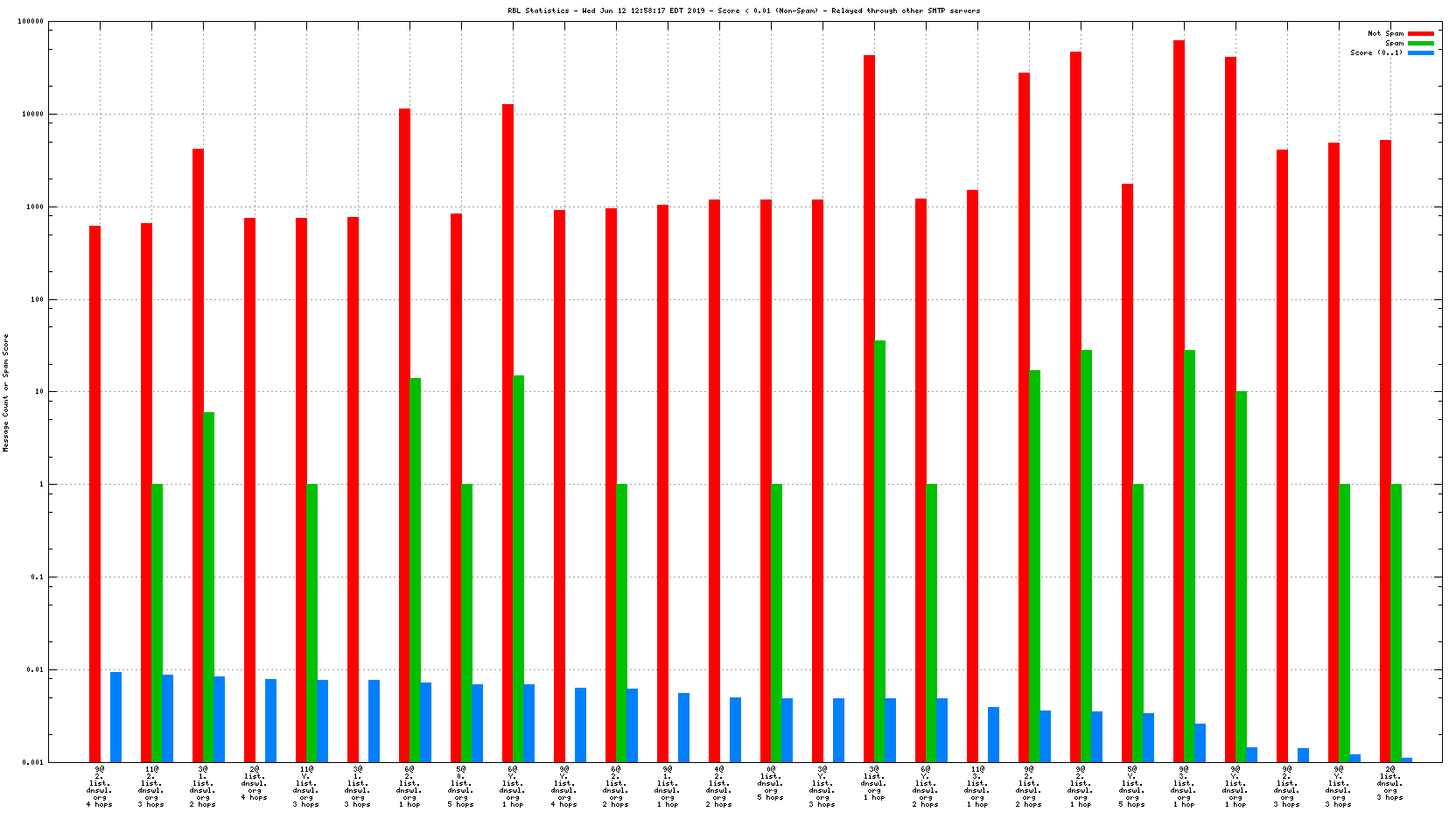Click the RBL Statistics chart title
This screenshot has width=1456, height=819.
pyautogui.click(x=744, y=10)
